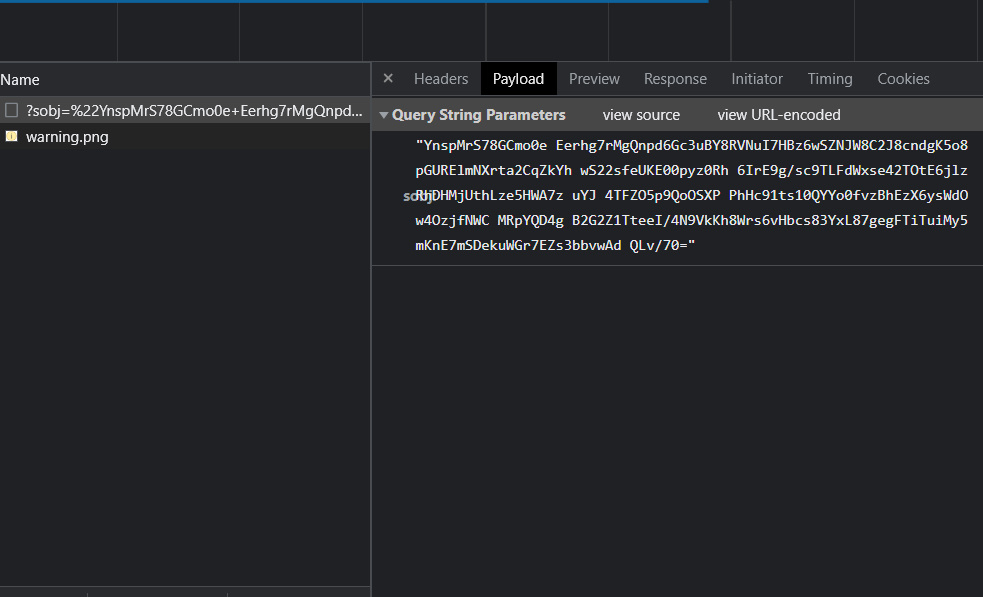Image resolution: width=983 pixels, height=597 pixels.
Task: Click the view source link
Action: tap(641, 115)
